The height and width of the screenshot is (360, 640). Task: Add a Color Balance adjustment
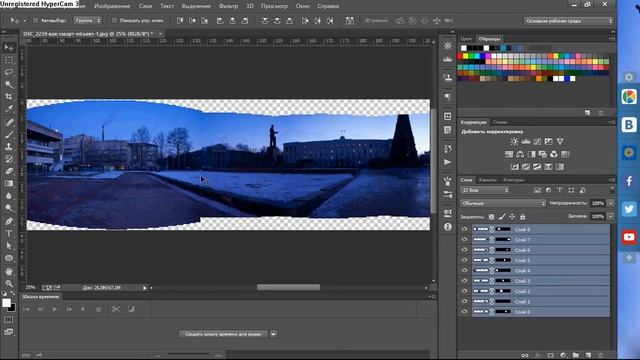(x=520, y=154)
